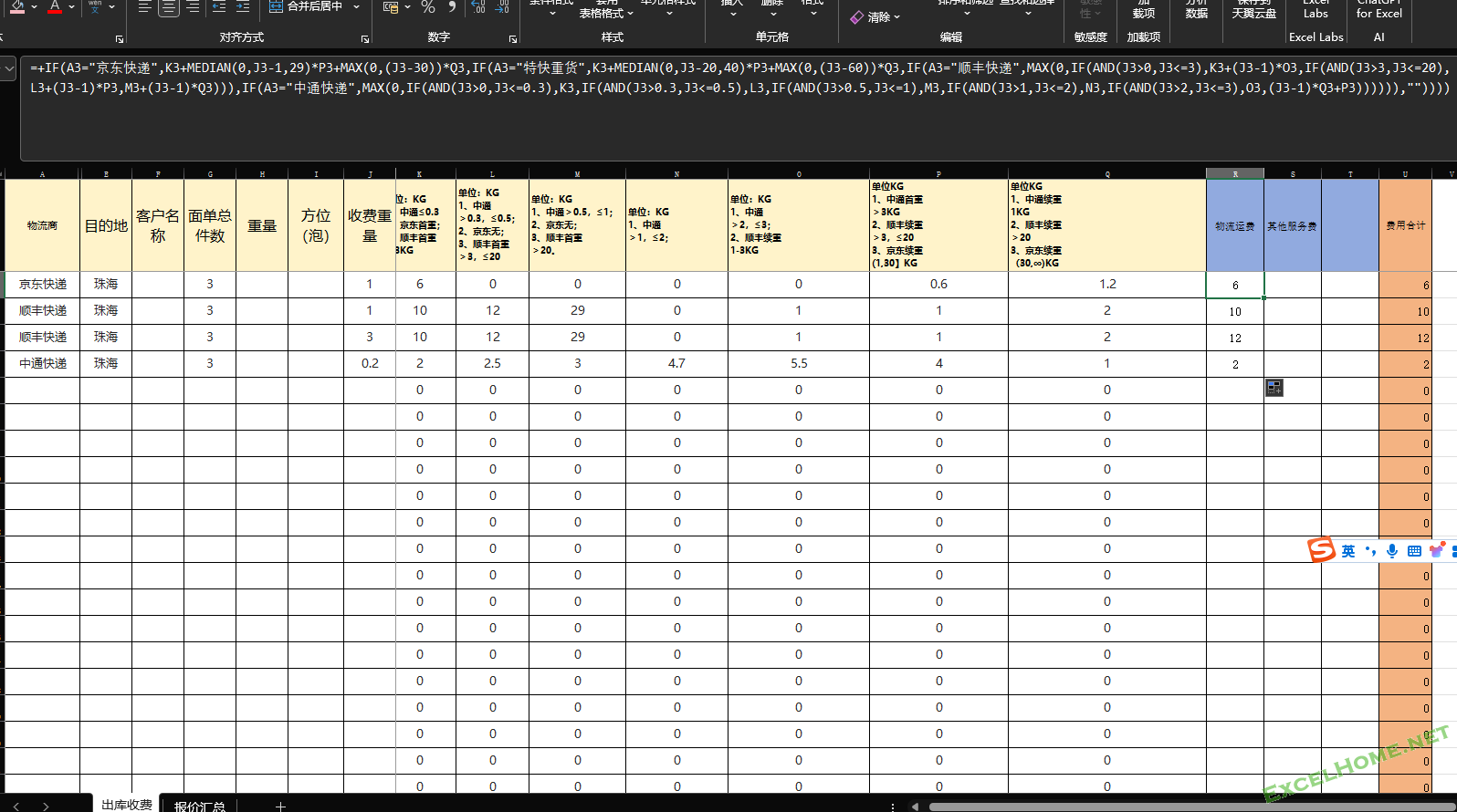Open accounting format dropdown arrow
The width and height of the screenshot is (1457, 812).
[407, 7]
